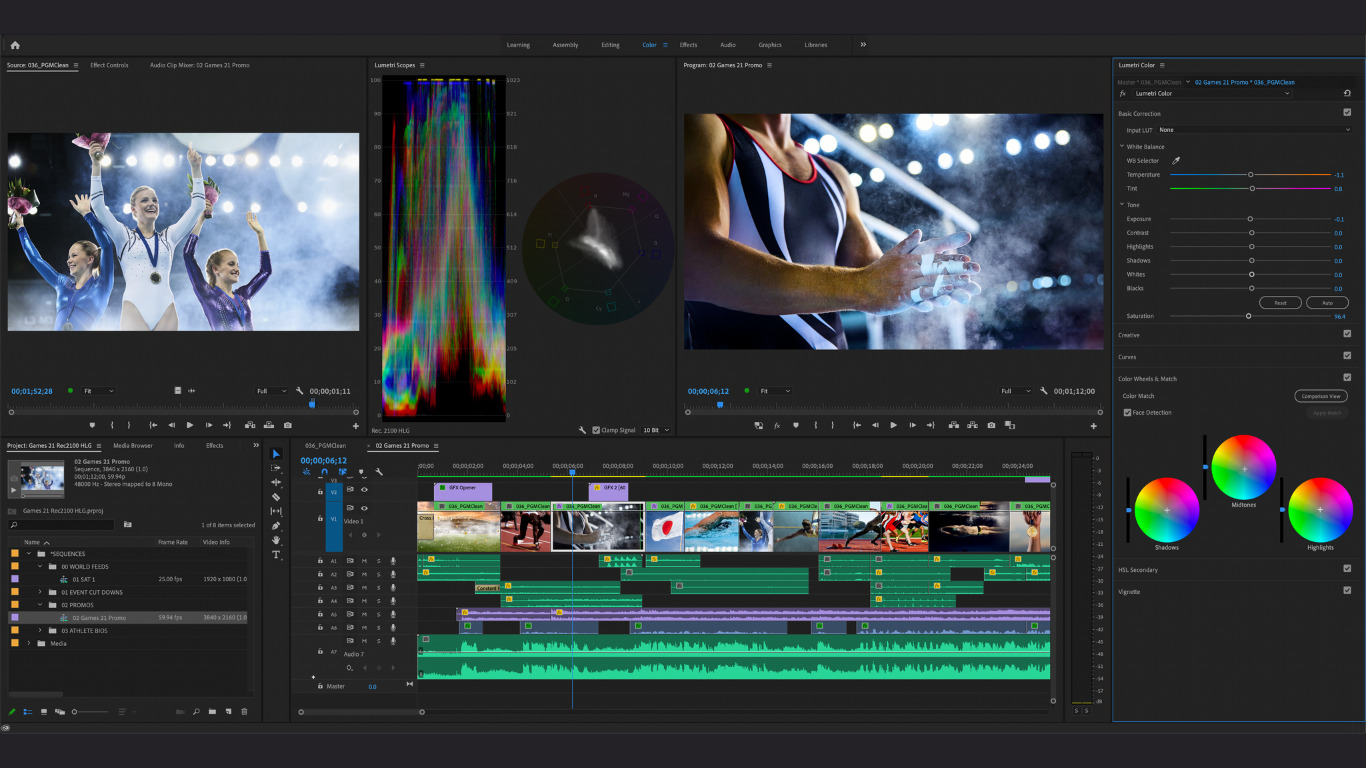Click the Reset tone button
Screen dimensions: 1366x768
1280,303
